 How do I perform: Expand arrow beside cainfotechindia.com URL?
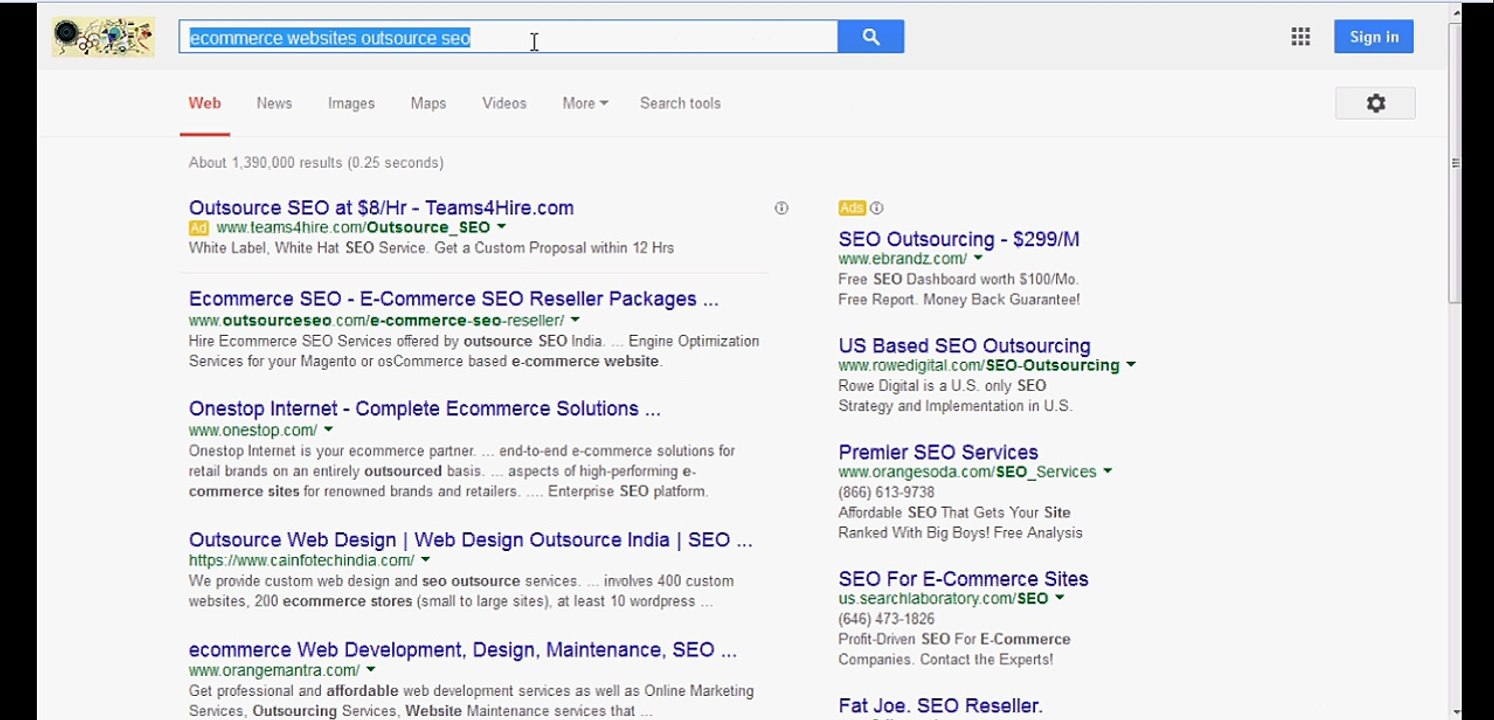[425, 561]
